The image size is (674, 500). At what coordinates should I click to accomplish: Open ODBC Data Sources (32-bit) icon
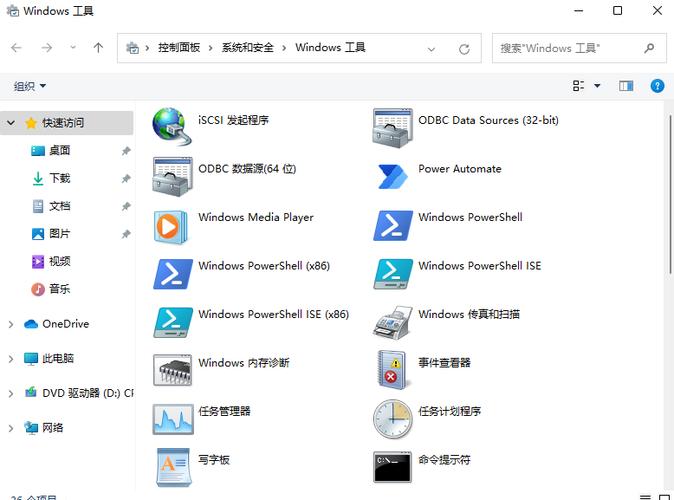(x=392, y=128)
